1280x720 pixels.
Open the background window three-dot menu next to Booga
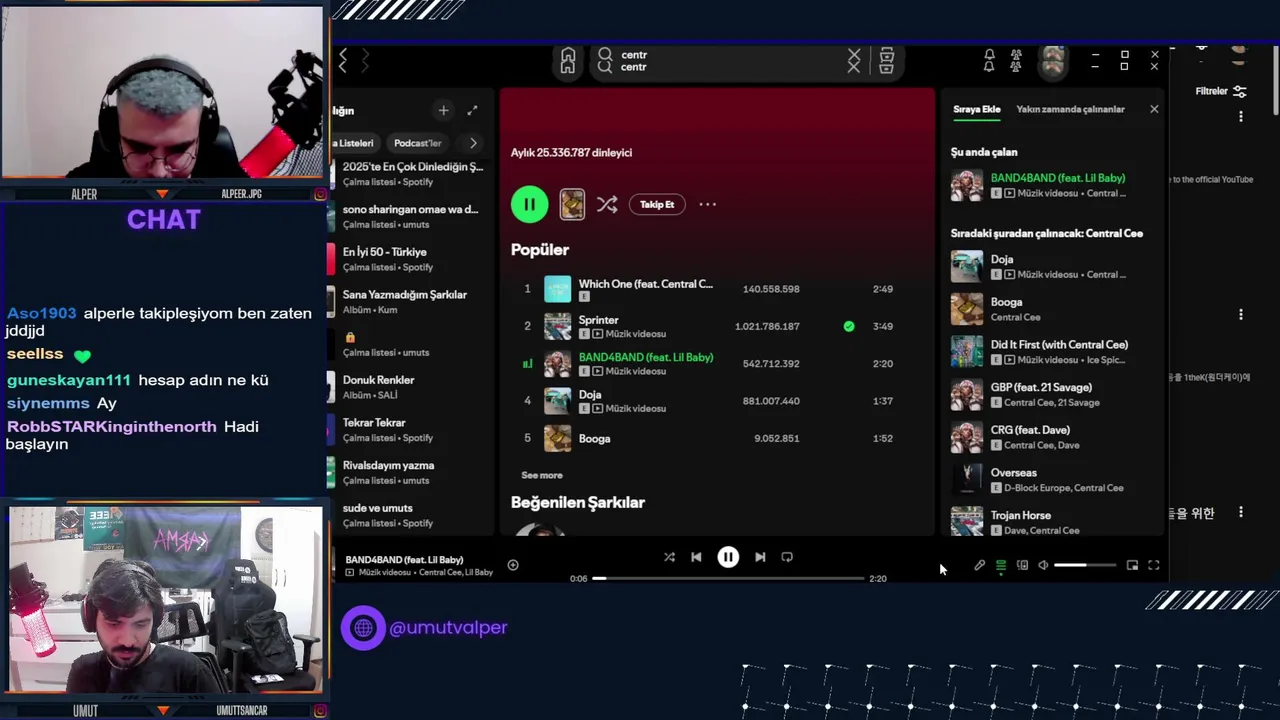1241,314
